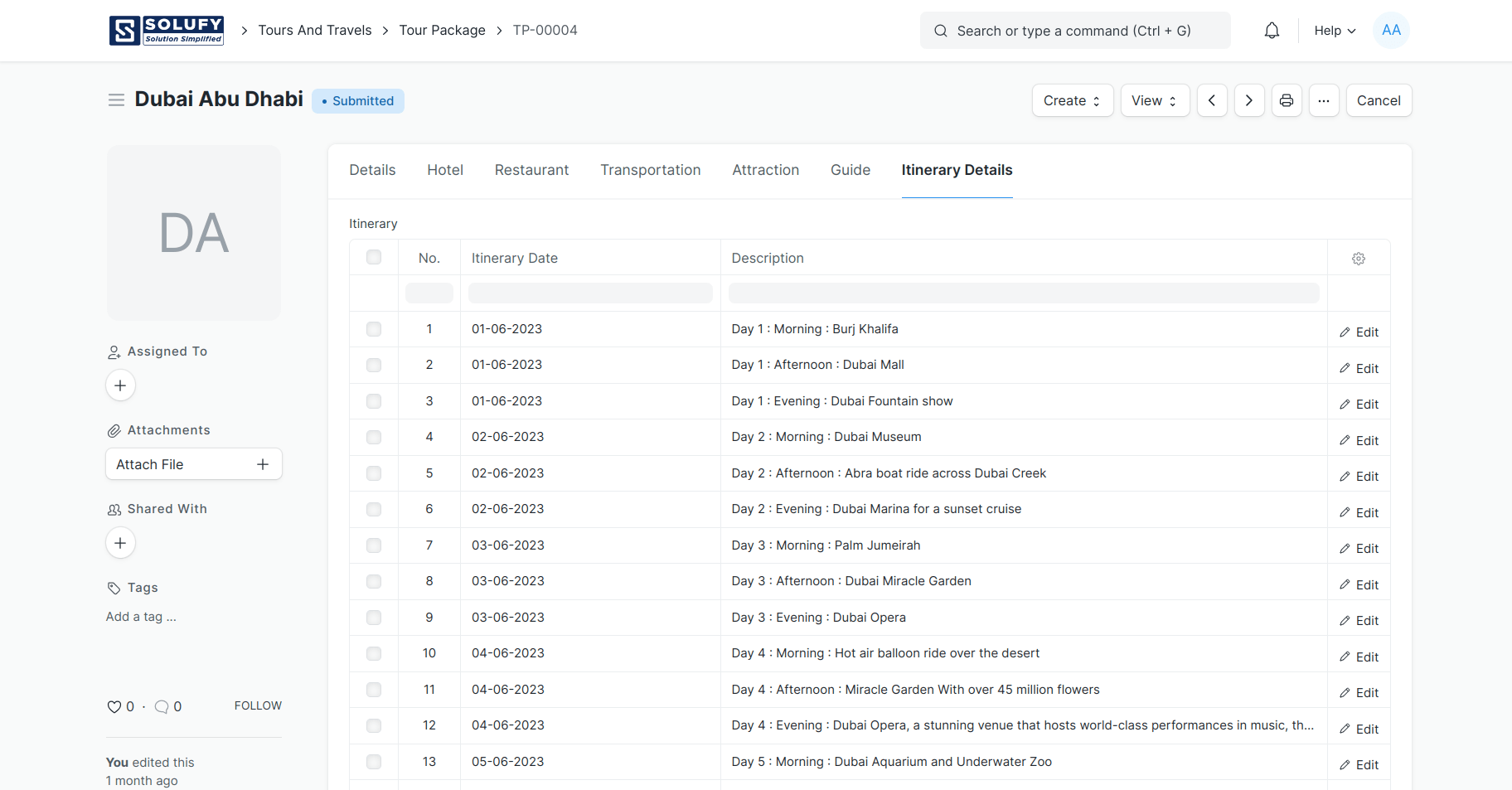Edit row Dubai Fountain show
This screenshot has width=1512, height=790.
point(1359,405)
